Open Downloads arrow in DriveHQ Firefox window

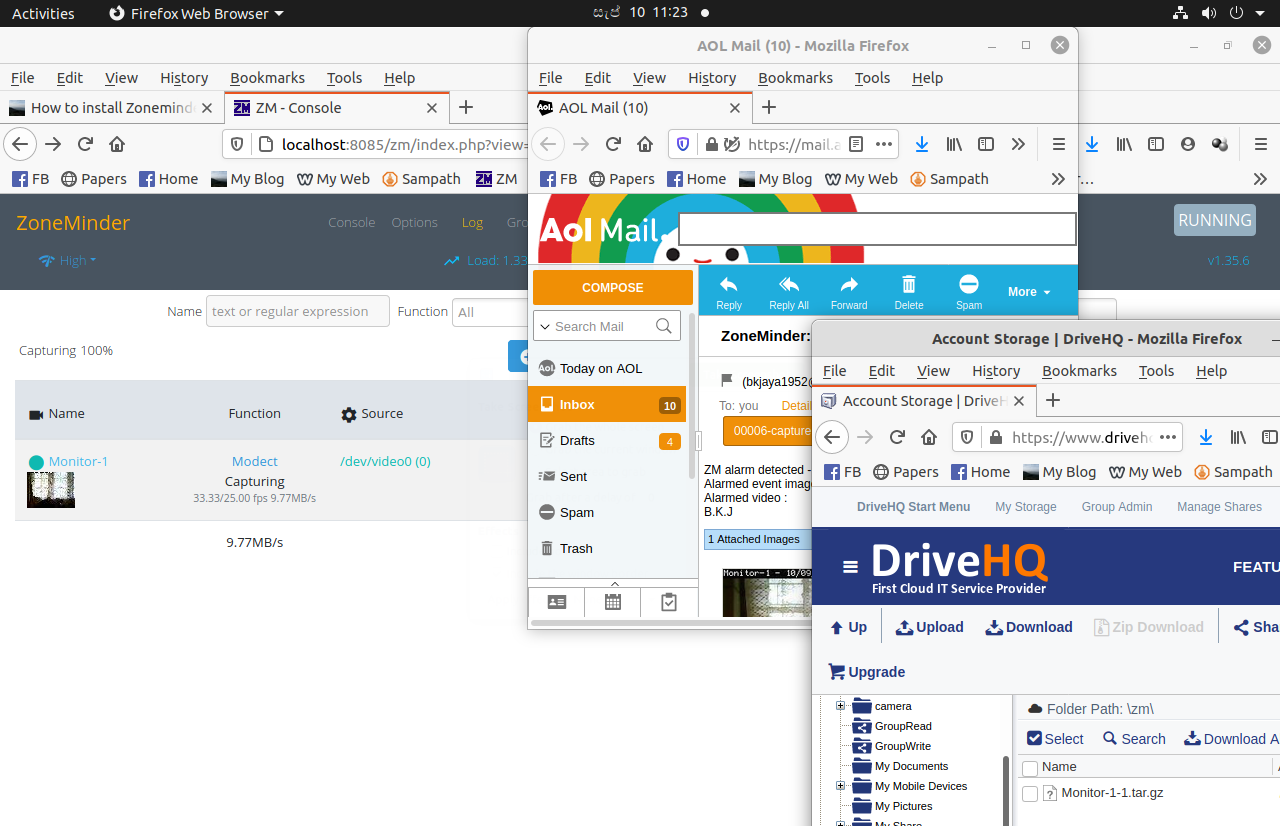point(1206,437)
